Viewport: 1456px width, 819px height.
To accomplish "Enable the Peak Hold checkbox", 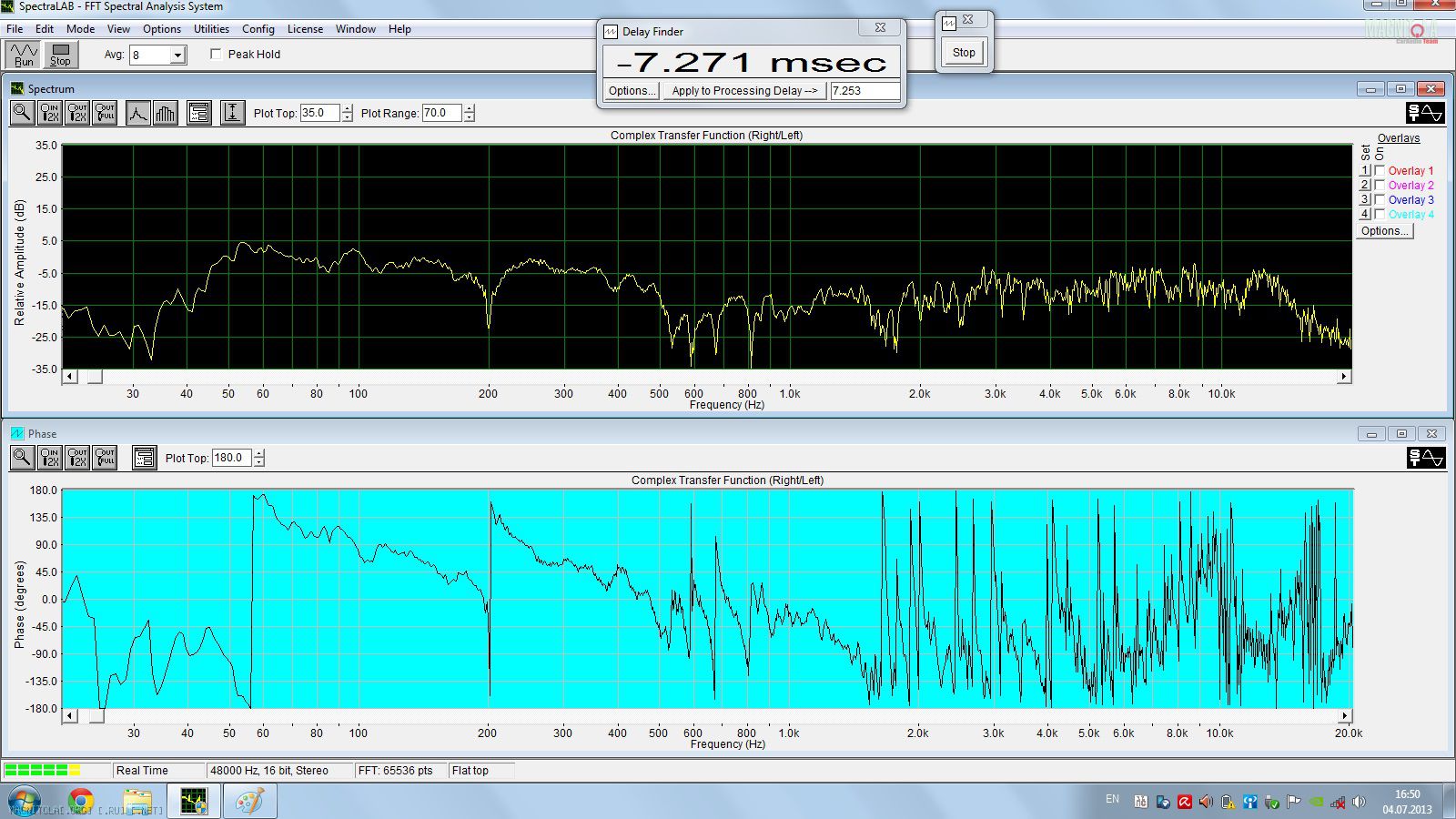I will pos(216,54).
